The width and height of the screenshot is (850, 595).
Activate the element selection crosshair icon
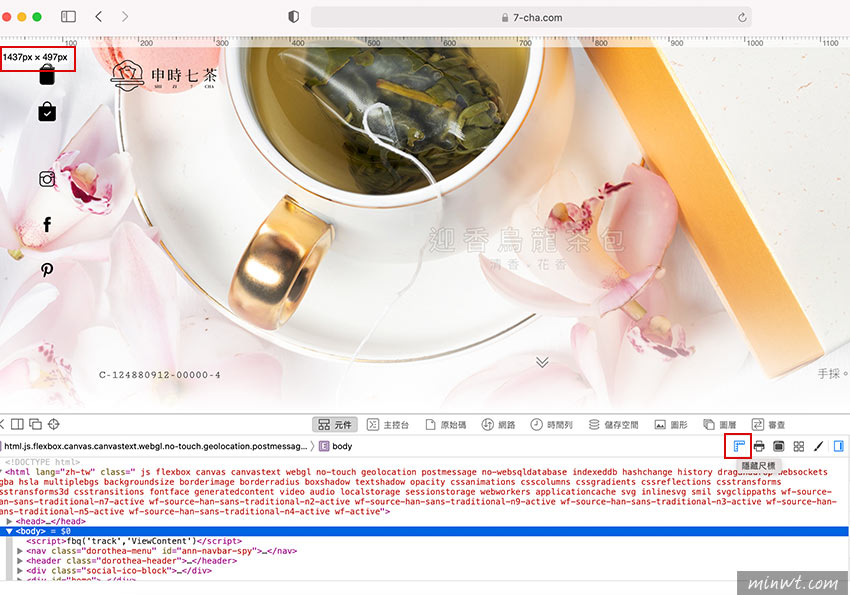pos(54,424)
